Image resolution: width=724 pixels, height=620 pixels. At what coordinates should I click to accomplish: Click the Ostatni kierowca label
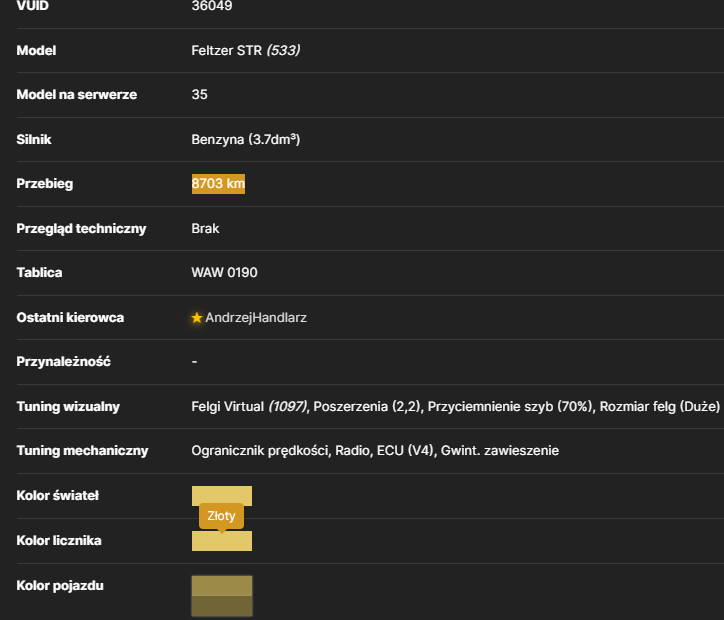pyautogui.click(x=70, y=318)
